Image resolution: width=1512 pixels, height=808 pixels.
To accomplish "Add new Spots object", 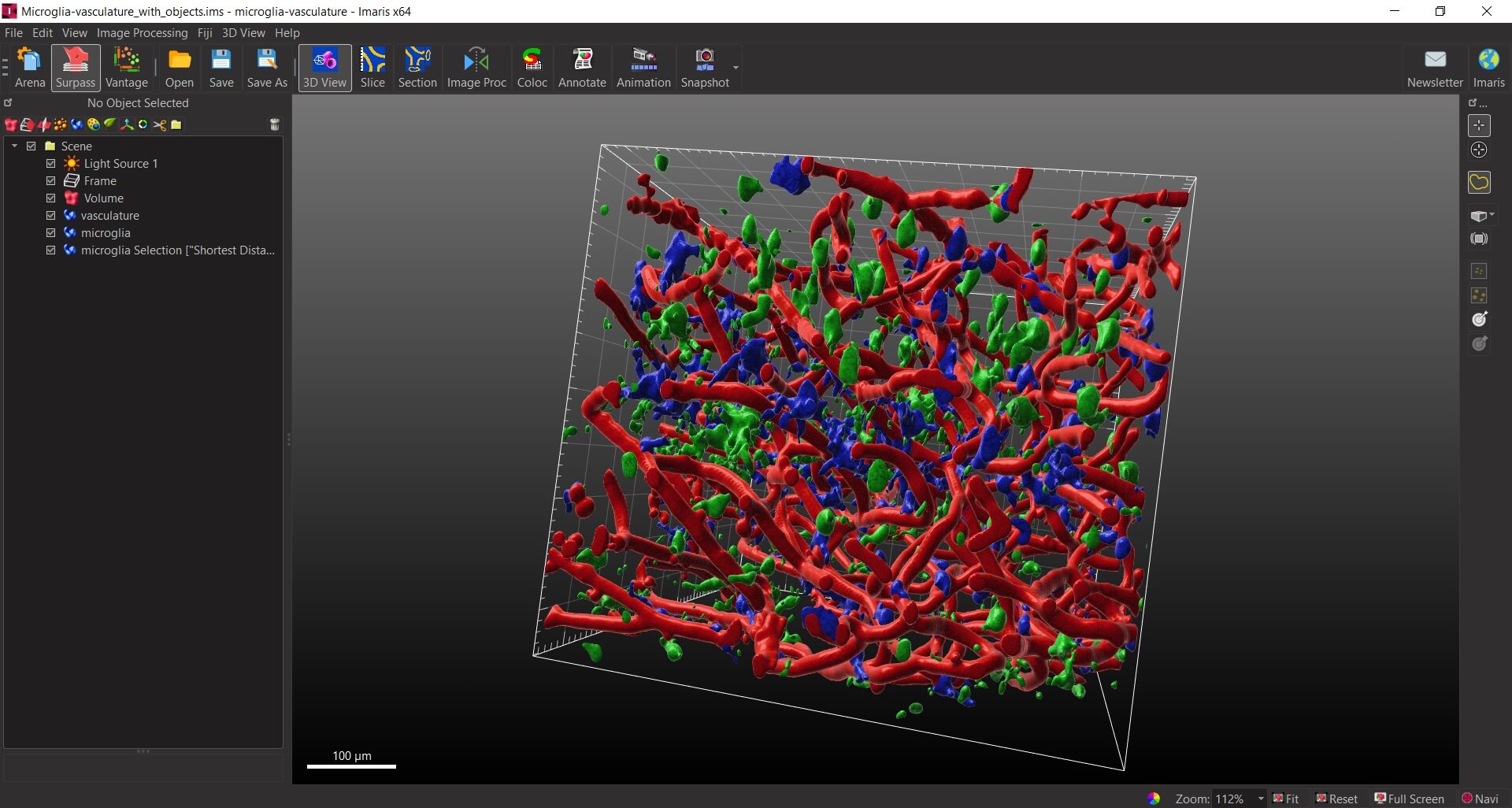I will 61,124.
